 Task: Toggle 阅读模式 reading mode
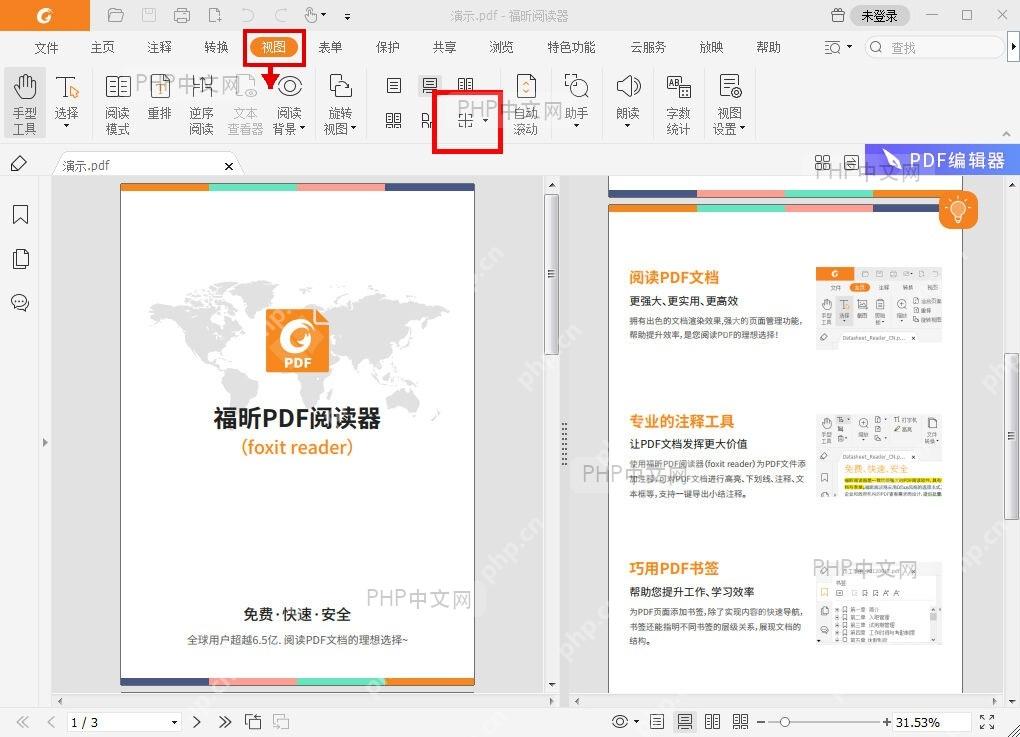point(118,104)
